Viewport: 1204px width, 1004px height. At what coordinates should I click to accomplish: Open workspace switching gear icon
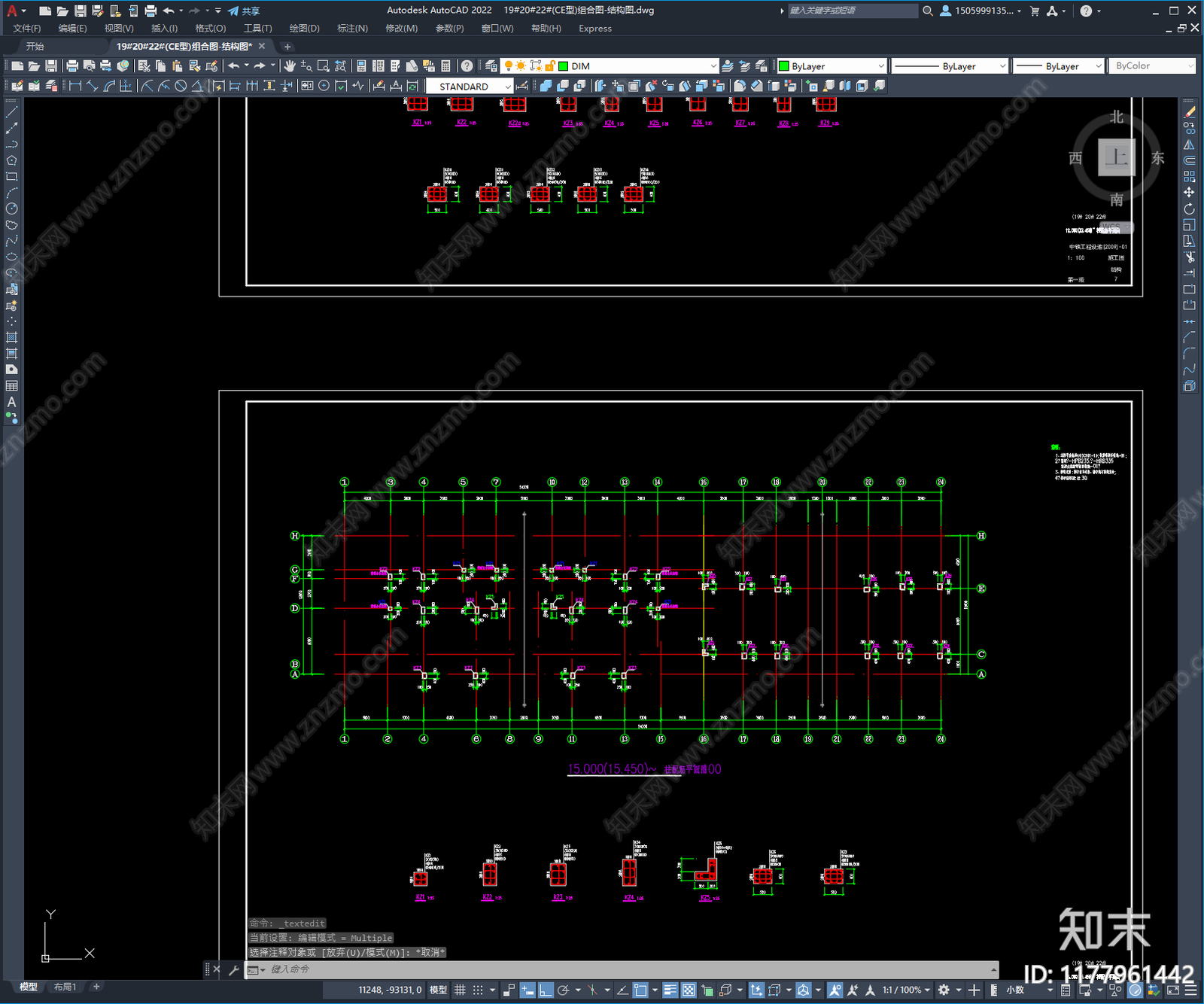[944, 990]
